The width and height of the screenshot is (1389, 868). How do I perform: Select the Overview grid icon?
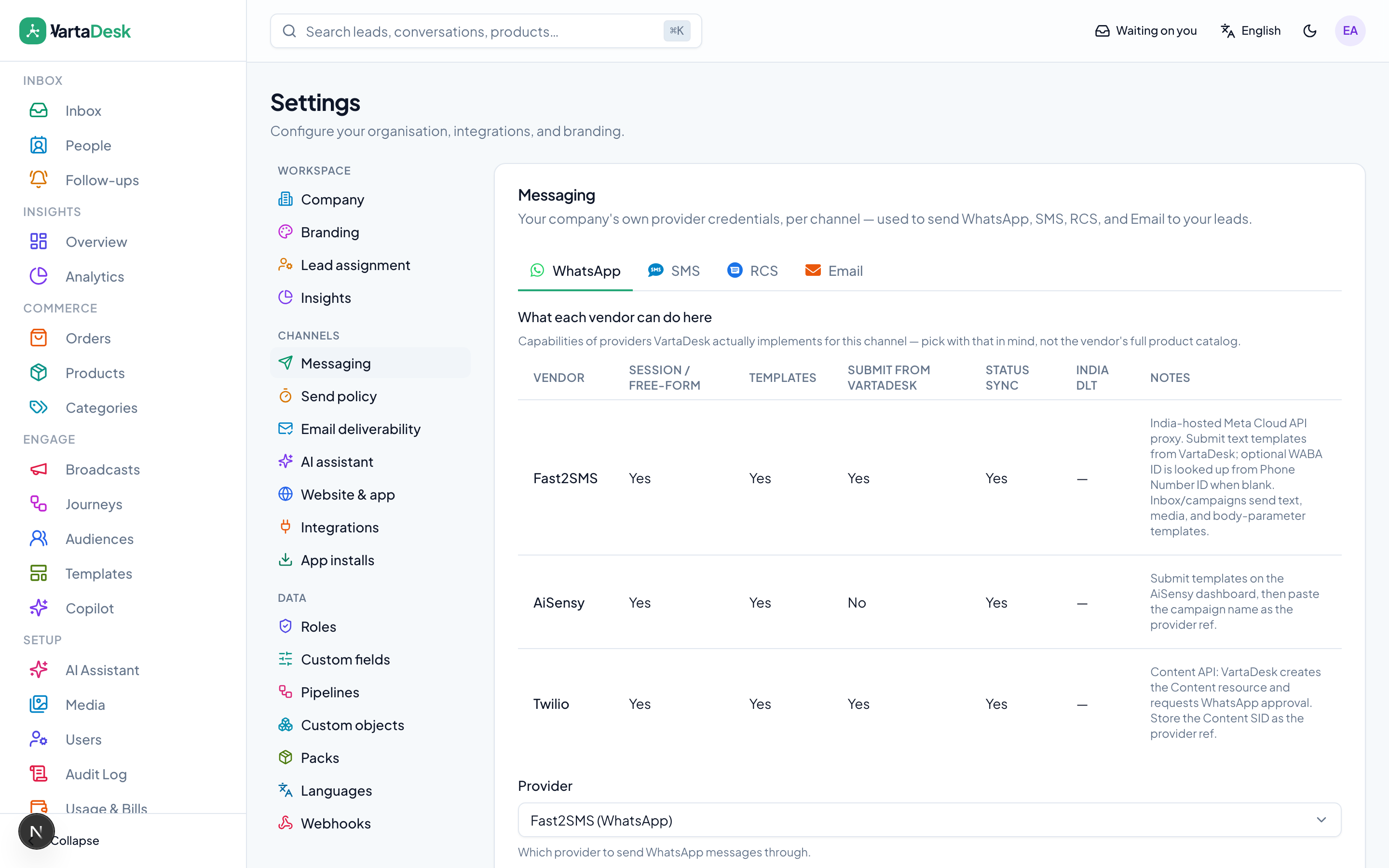[x=39, y=241]
